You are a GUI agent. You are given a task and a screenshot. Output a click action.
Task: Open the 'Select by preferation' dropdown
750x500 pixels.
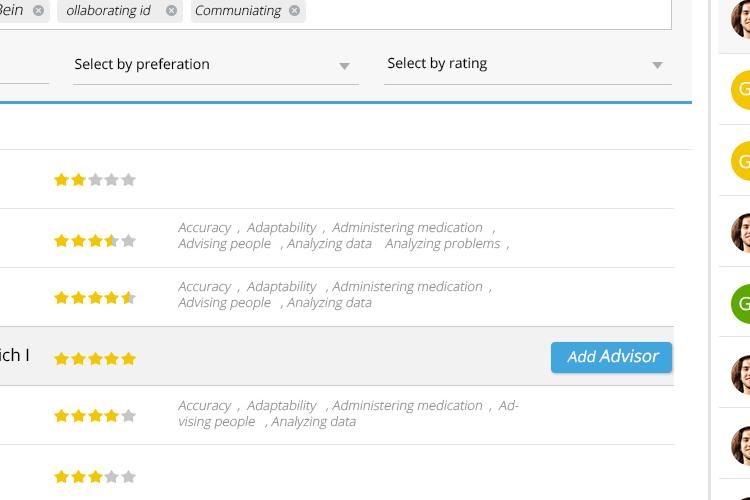tap(215, 64)
